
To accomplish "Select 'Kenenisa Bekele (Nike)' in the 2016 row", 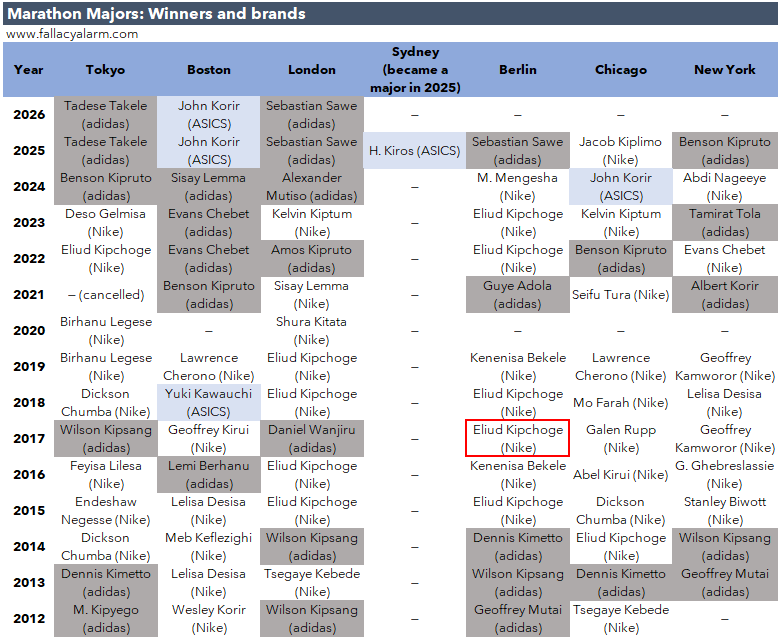I will pyautogui.click(x=518, y=475).
